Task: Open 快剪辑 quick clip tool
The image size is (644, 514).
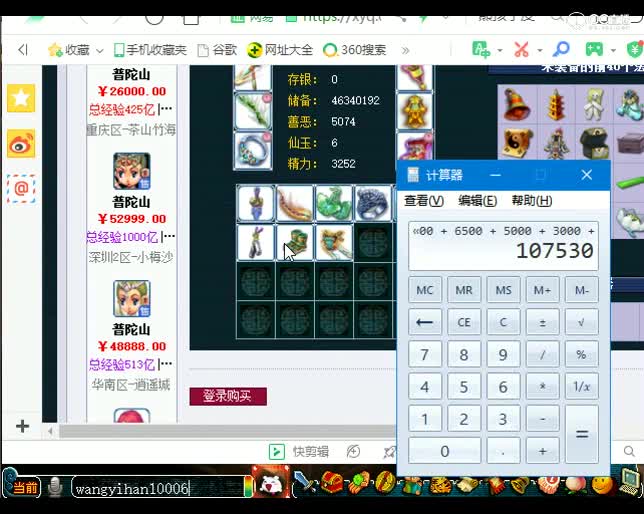Action: pyautogui.click(x=299, y=452)
